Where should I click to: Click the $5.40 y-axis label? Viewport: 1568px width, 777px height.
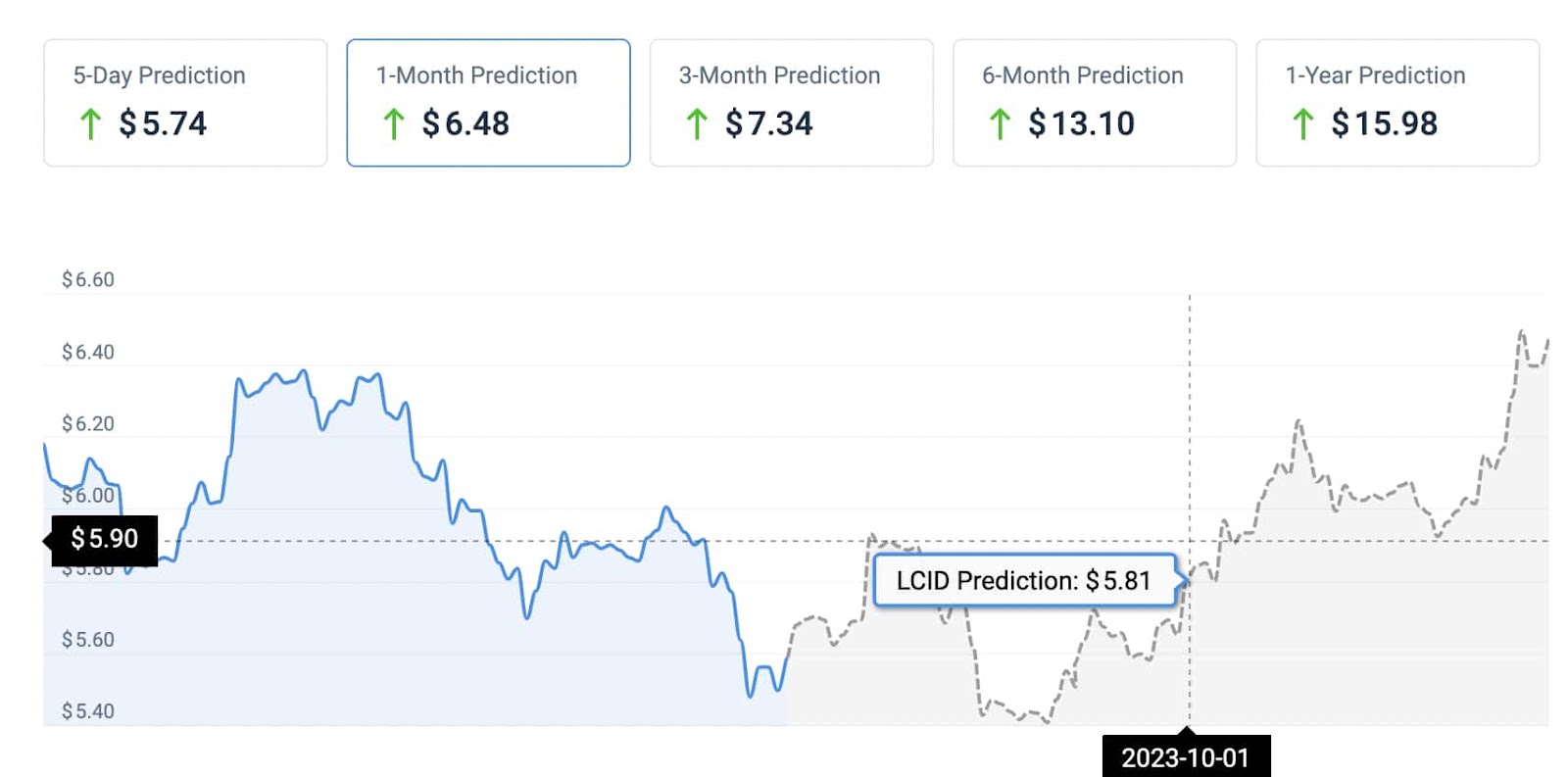point(88,711)
